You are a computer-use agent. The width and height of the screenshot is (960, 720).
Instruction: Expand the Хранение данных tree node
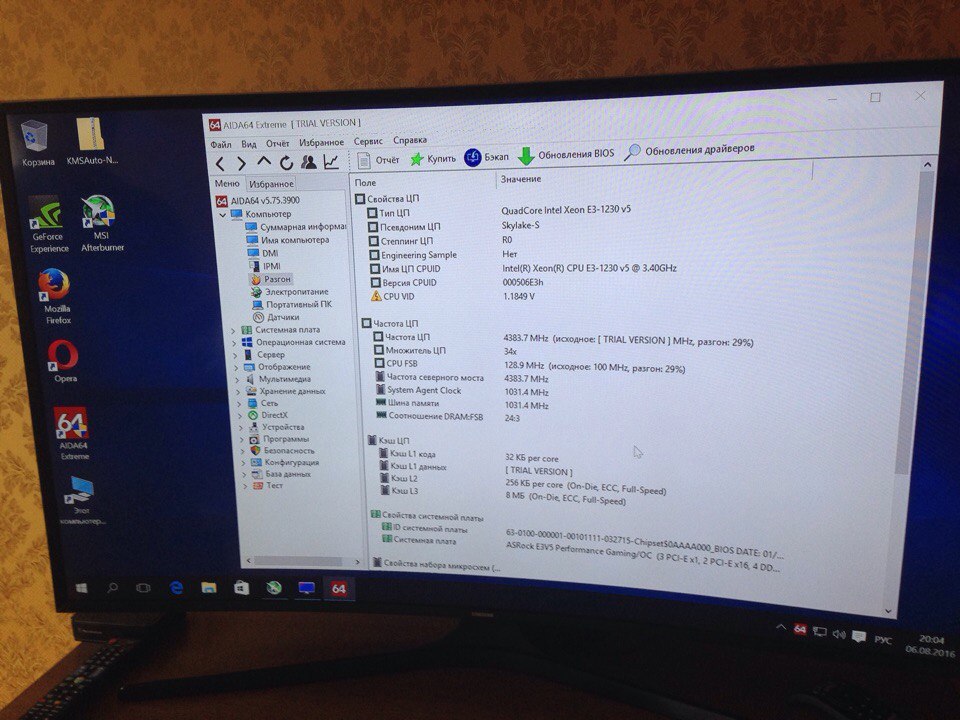(x=239, y=392)
